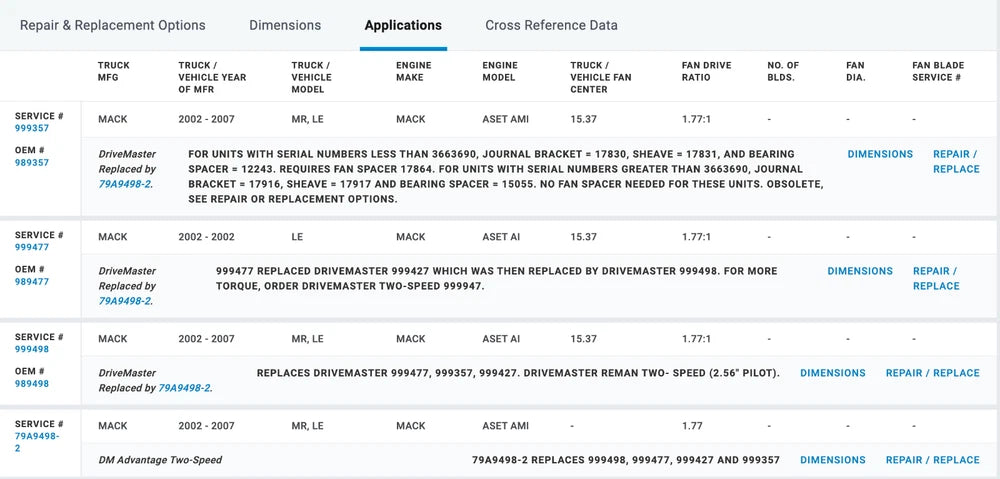Follow the 79A9498-2 replacement link under service 999357
The height and width of the screenshot is (479, 1000).
tap(125, 184)
